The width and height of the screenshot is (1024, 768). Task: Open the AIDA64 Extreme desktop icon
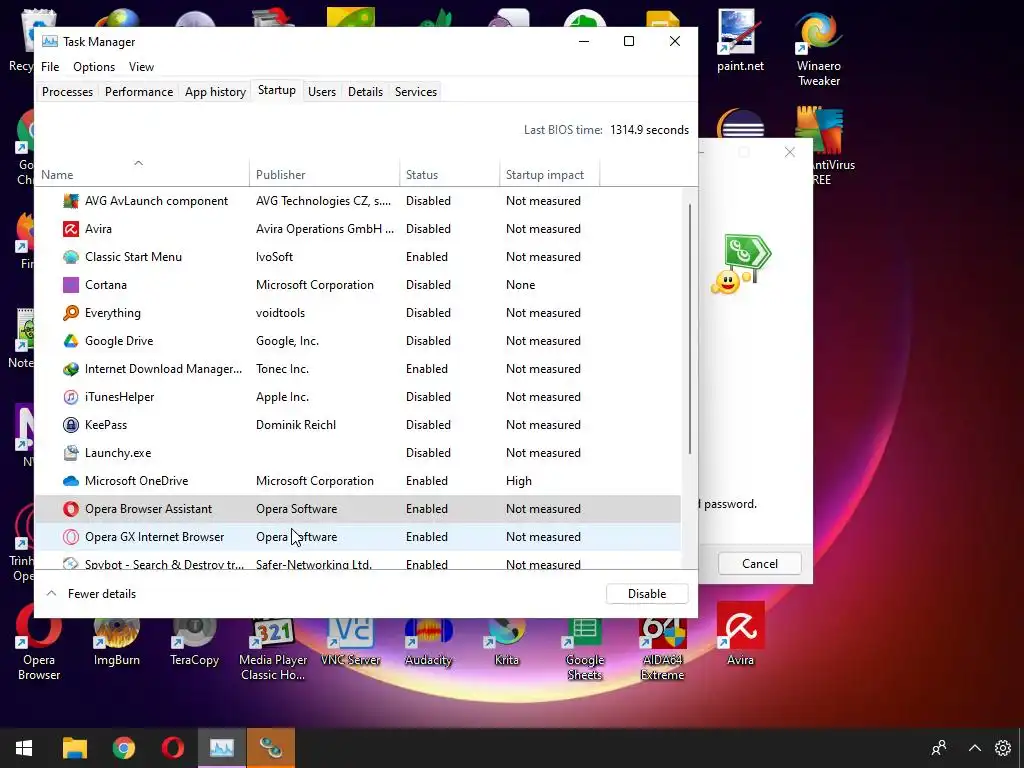coord(662,649)
